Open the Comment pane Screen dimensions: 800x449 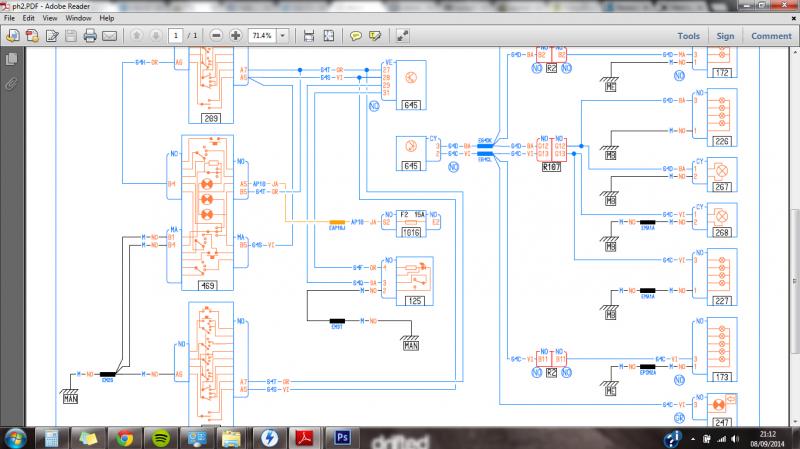pos(771,36)
